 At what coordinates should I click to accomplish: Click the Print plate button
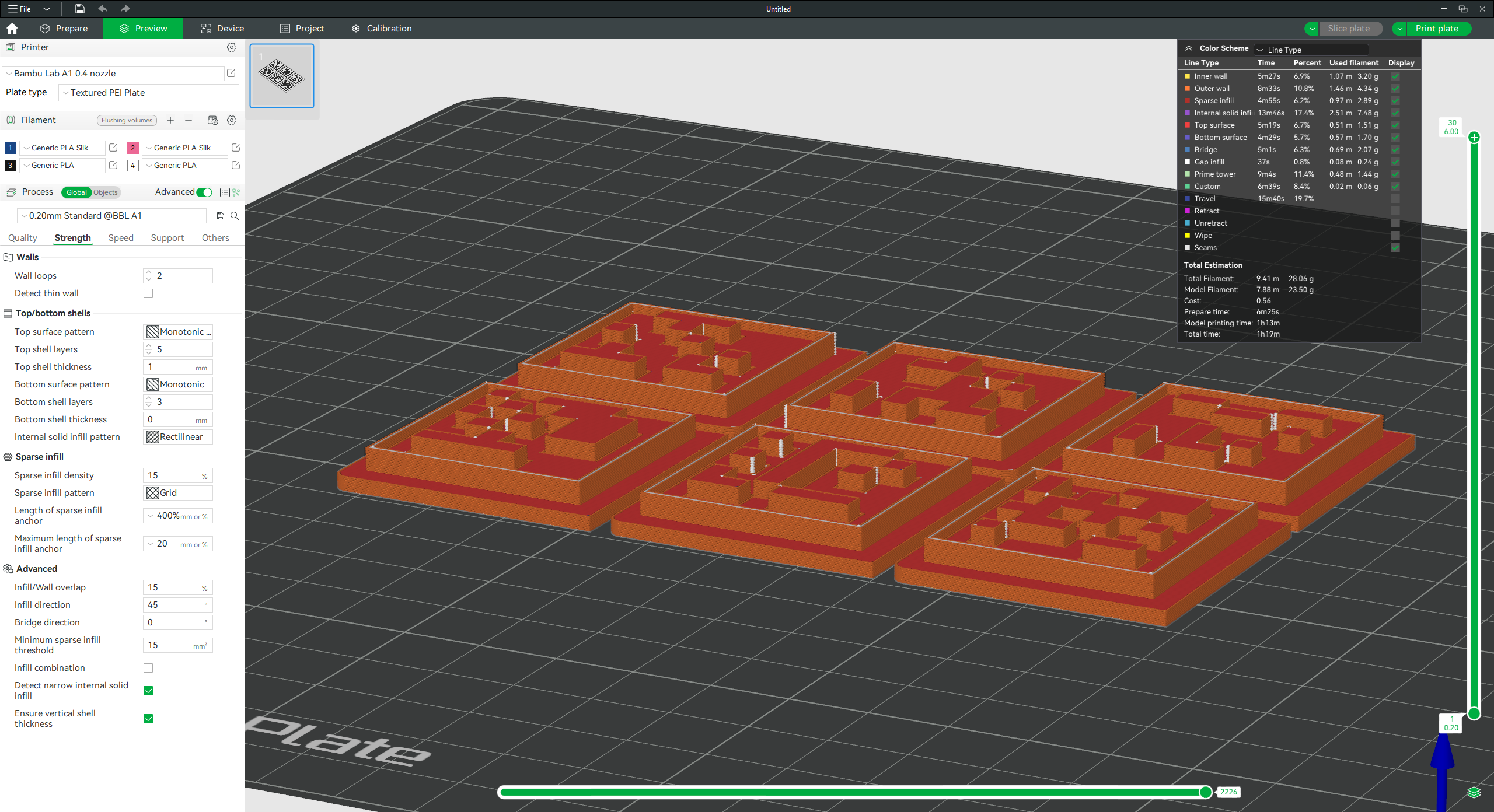1436,29
